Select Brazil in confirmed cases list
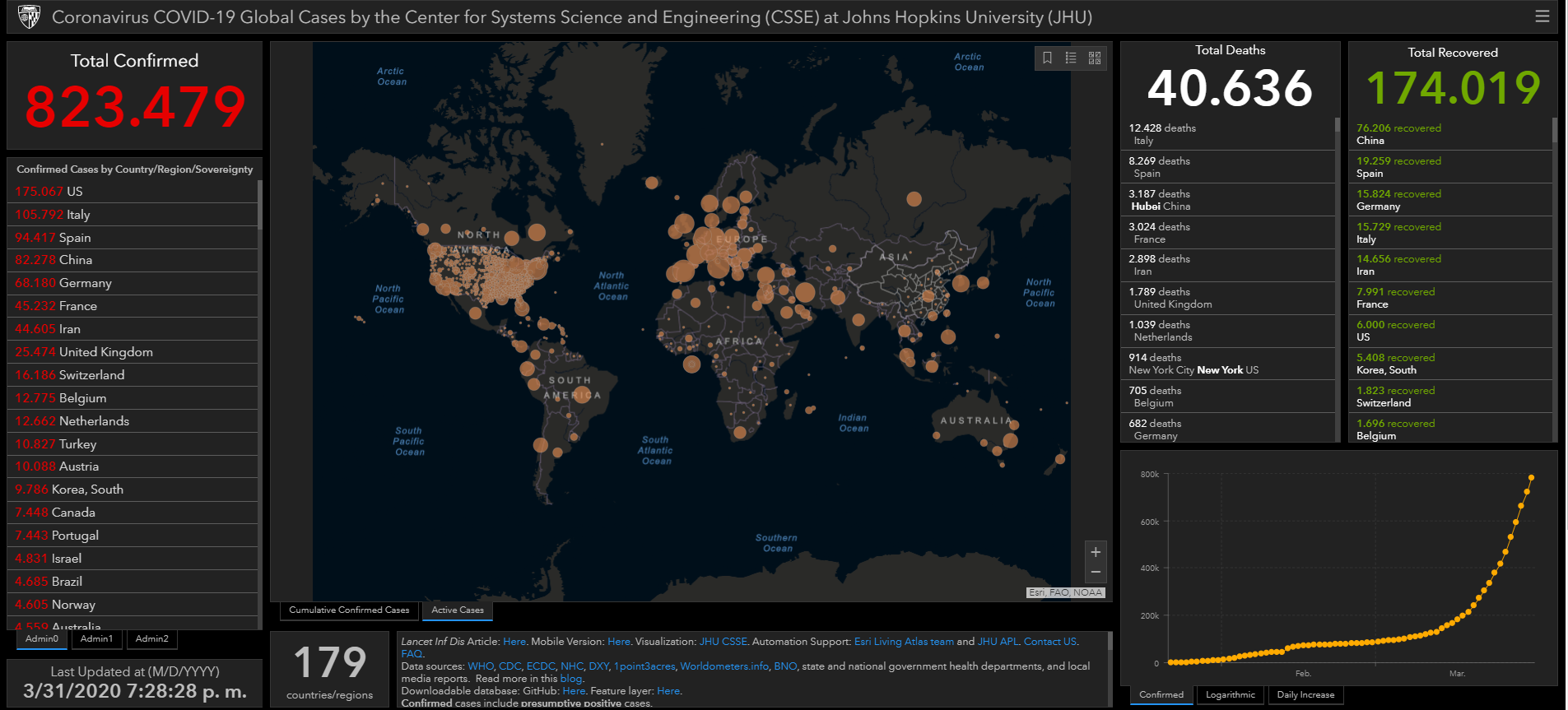Image resolution: width=1568 pixels, height=710 pixels. [134, 582]
